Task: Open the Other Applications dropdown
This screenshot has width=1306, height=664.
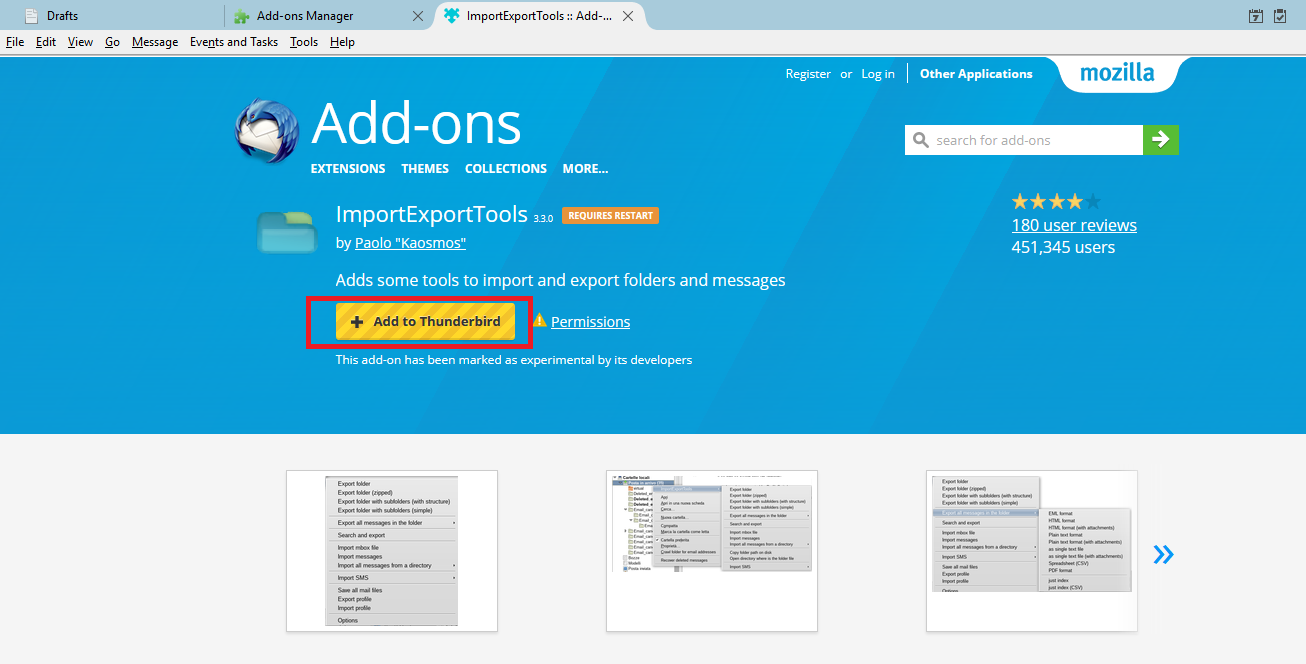Action: click(976, 74)
